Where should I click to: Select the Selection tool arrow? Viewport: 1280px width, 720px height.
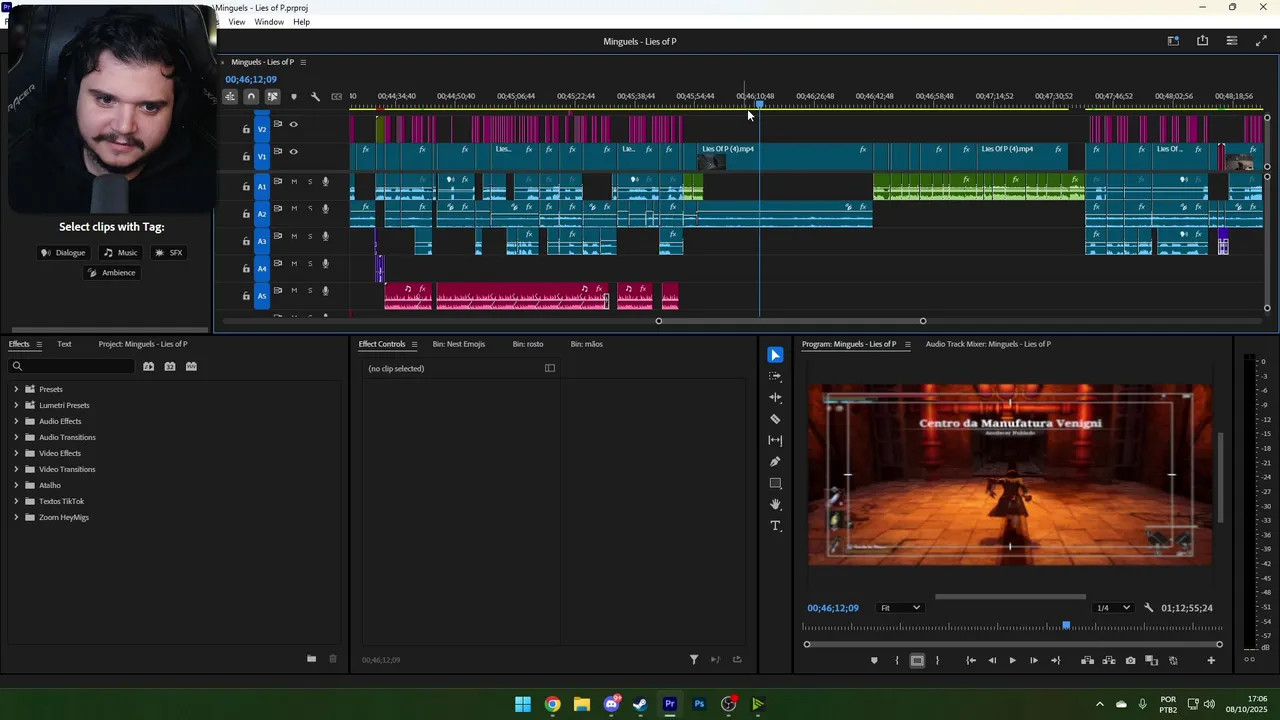(775, 355)
